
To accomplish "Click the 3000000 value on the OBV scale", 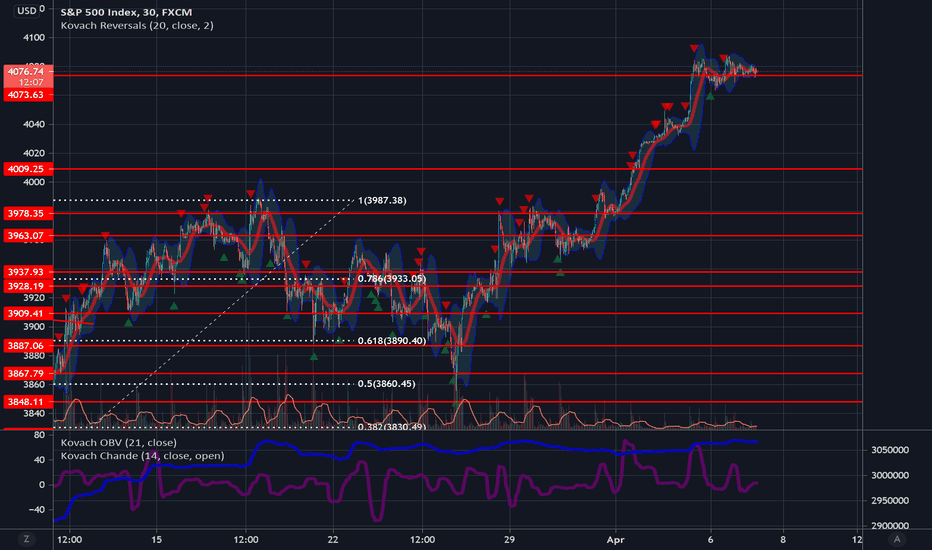I will [890, 475].
